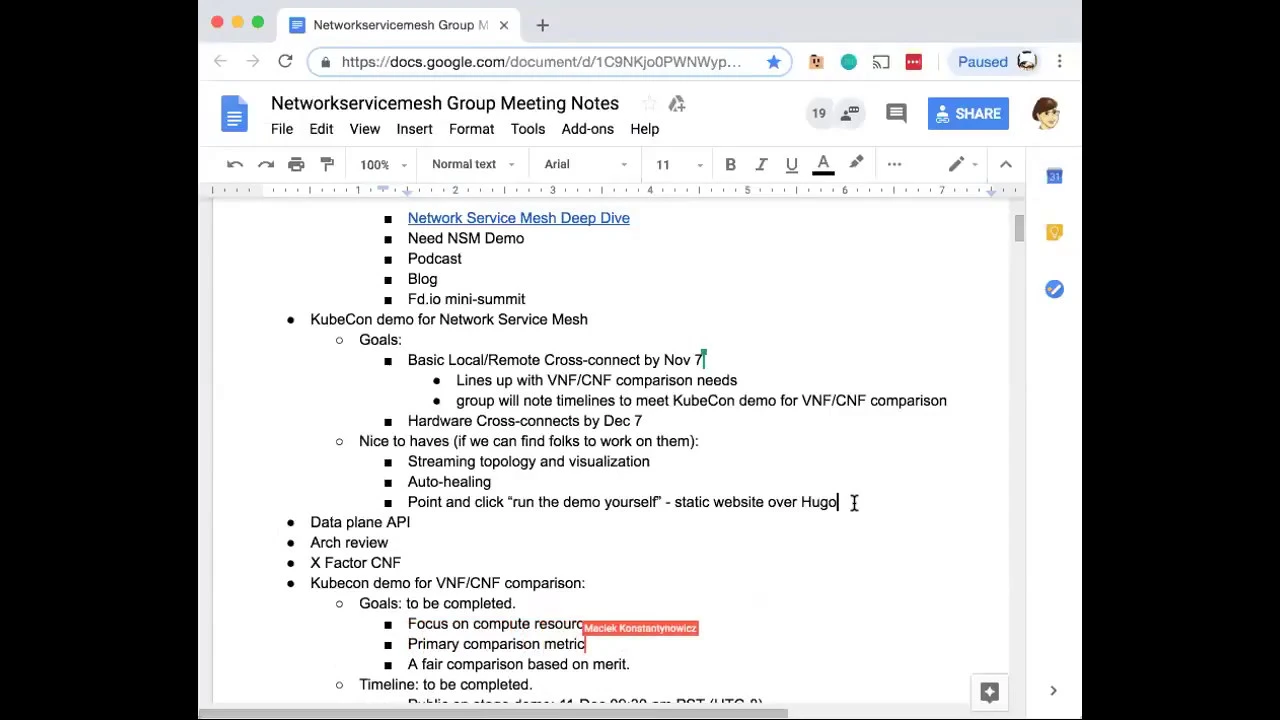The image size is (1280, 720).
Task: Open the font size 11 dropdown
Action: tap(679, 164)
